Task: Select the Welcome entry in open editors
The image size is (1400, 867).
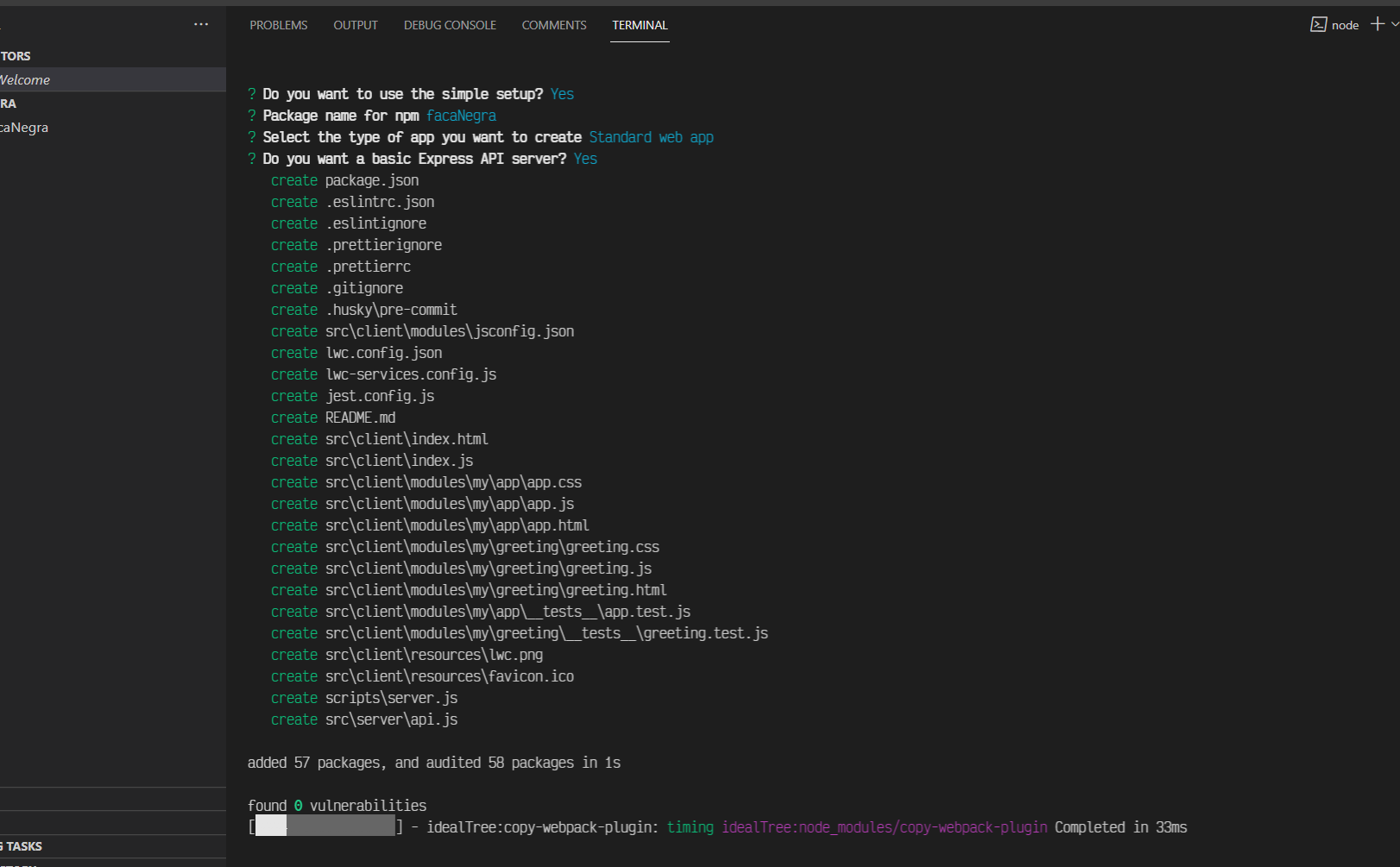Action: click(x=113, y=79)
